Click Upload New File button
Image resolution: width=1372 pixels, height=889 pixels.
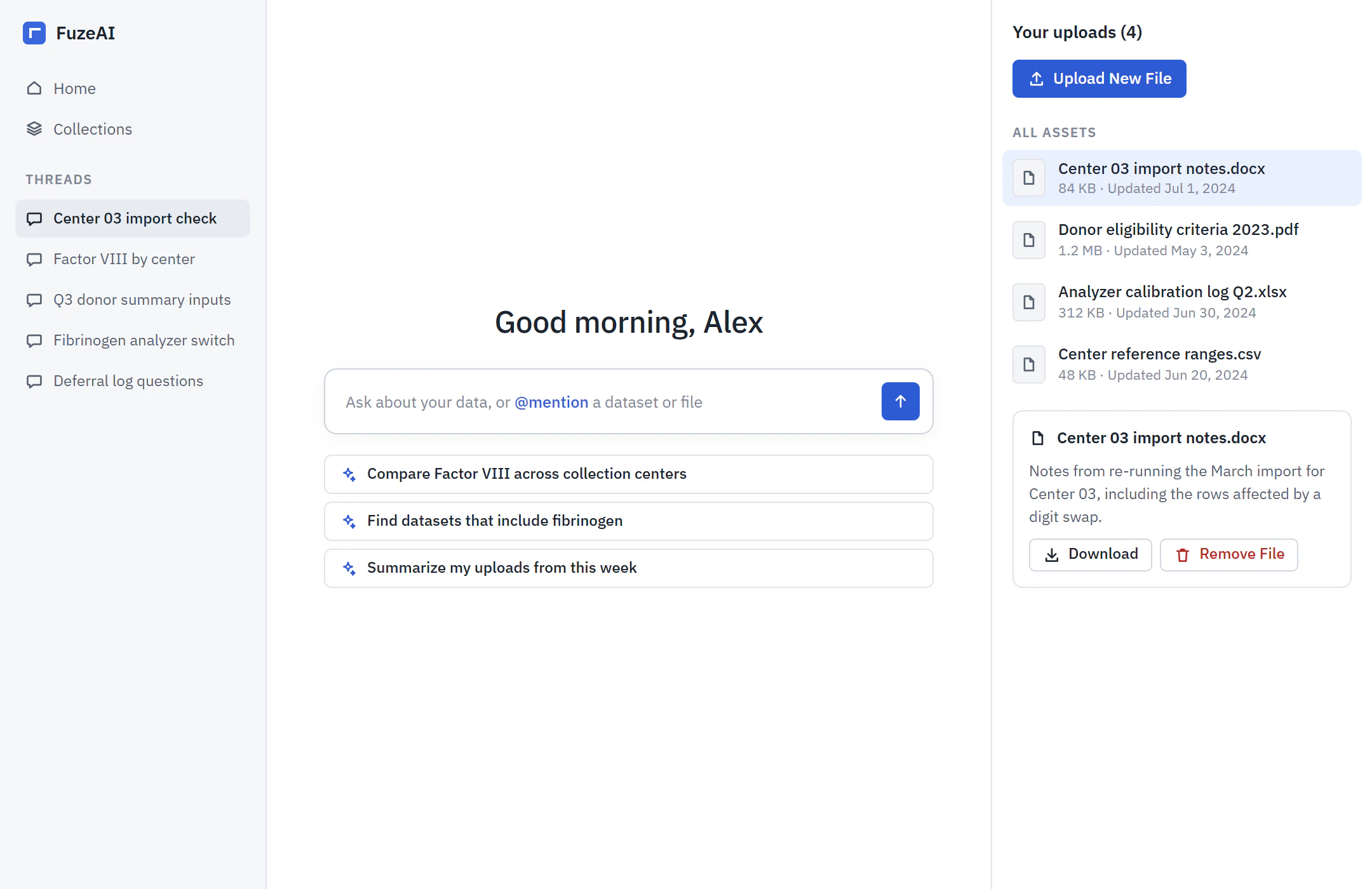pyautogui.click(x=1099, y=79)
